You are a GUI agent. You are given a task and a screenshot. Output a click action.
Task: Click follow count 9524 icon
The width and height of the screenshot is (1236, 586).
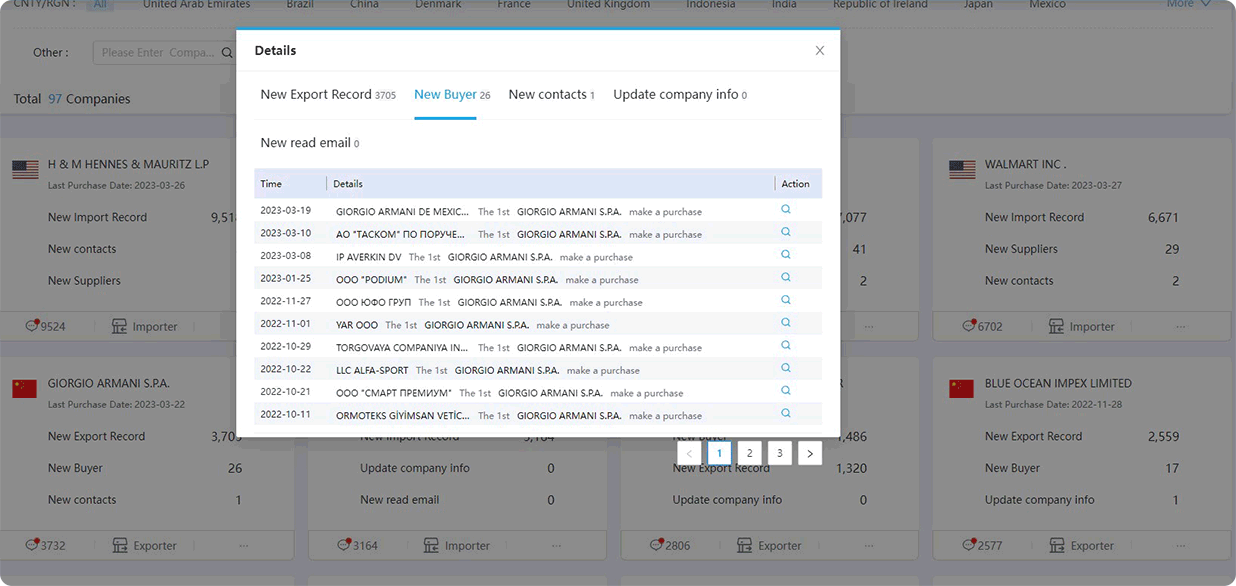pos(33,326)
